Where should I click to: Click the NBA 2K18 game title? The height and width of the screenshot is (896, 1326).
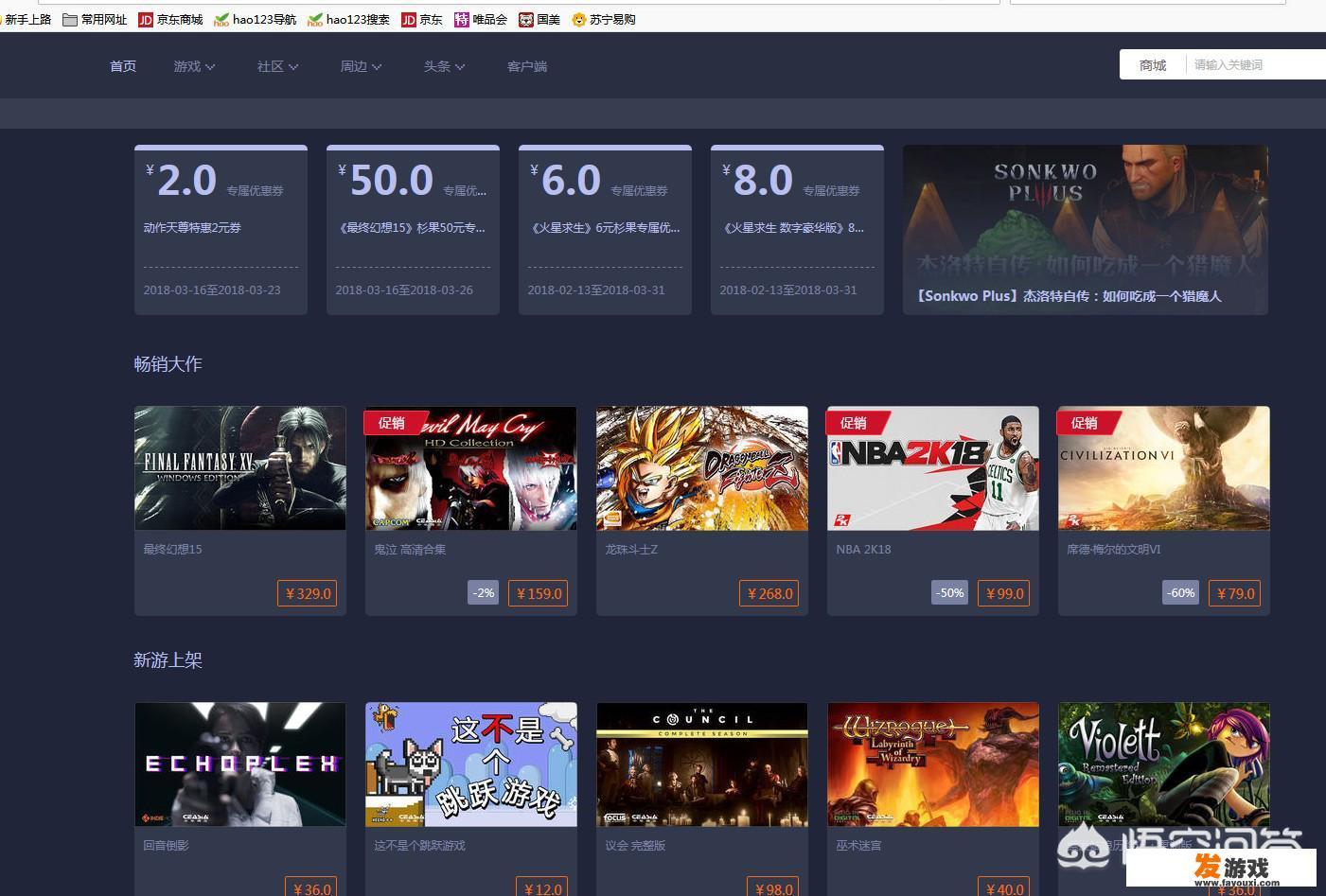click(863, 549)
